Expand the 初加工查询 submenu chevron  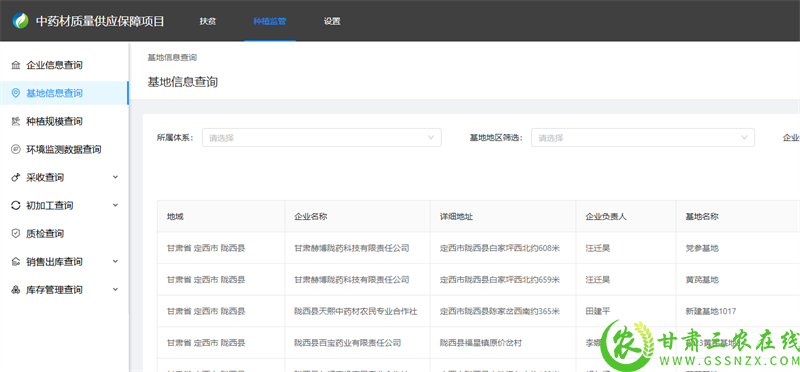(x=115, y=205)
